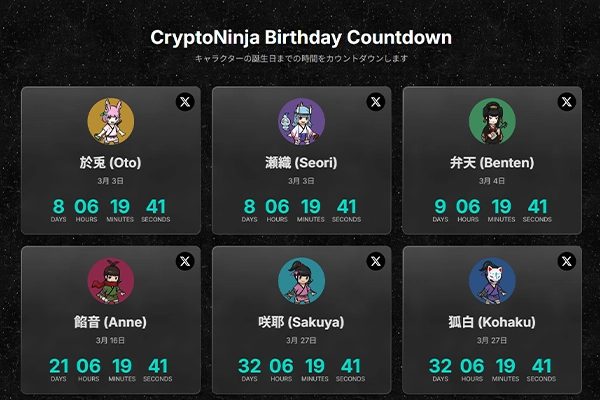The image size is (600, 400).
Task: Open Anne's crimson avatar image
Action: pyautogui.click(x=110, y=280)
